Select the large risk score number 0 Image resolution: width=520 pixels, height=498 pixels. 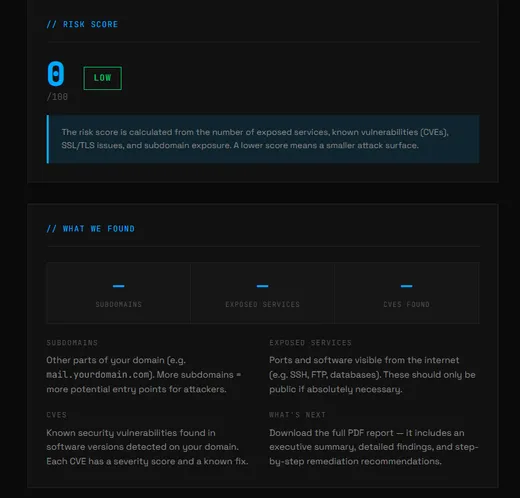[x=56, y=74]
